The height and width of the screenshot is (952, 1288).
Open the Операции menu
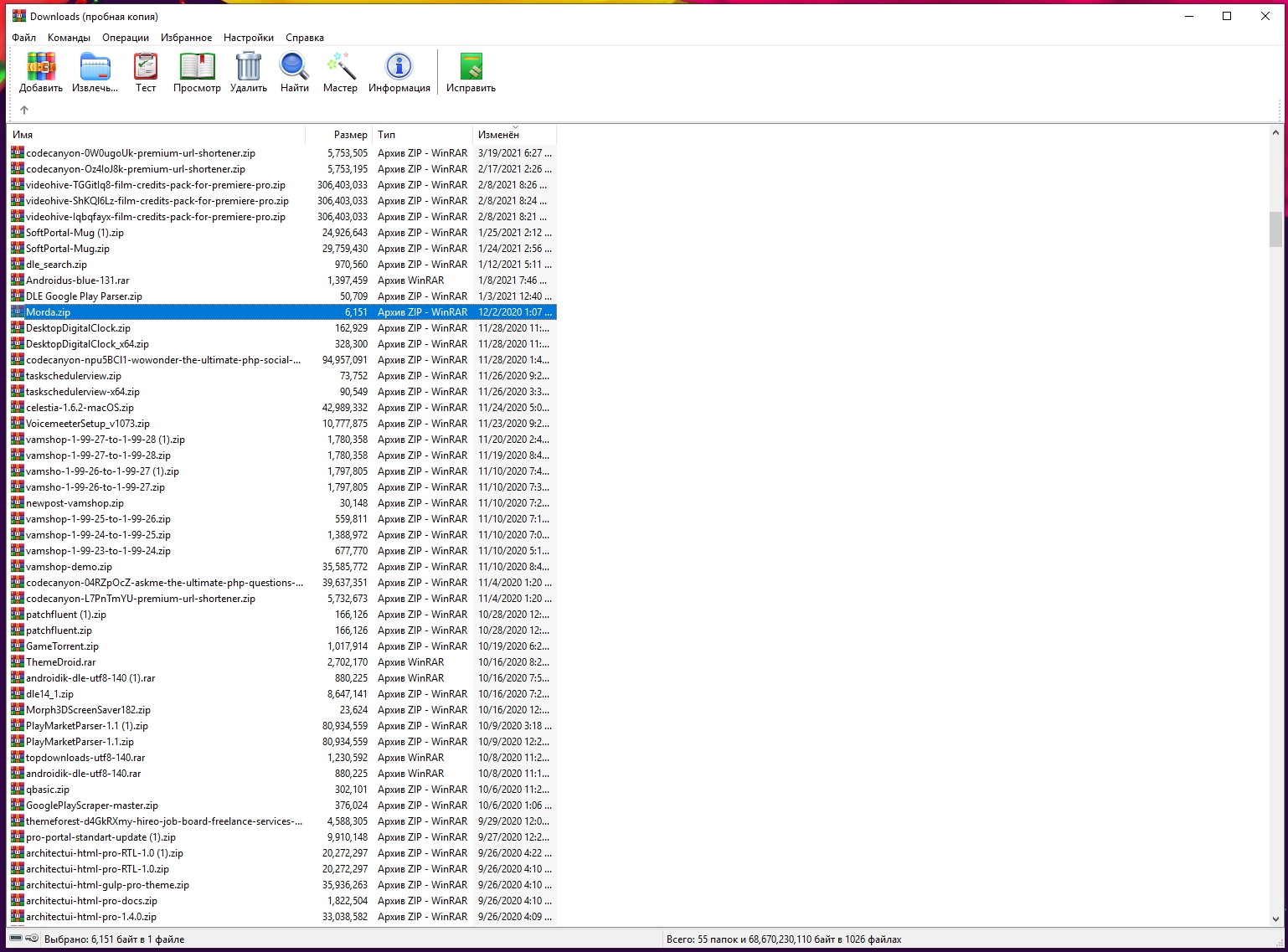coord(126,38)
